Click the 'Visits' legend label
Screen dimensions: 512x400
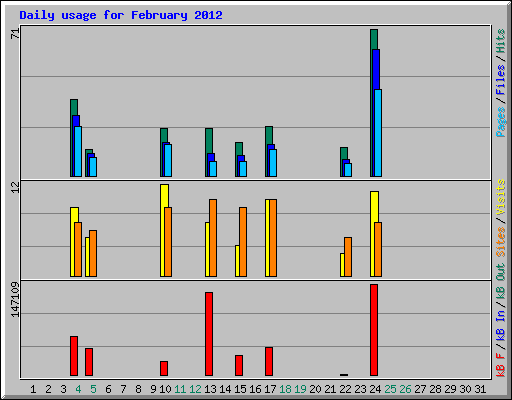[501, 197]
